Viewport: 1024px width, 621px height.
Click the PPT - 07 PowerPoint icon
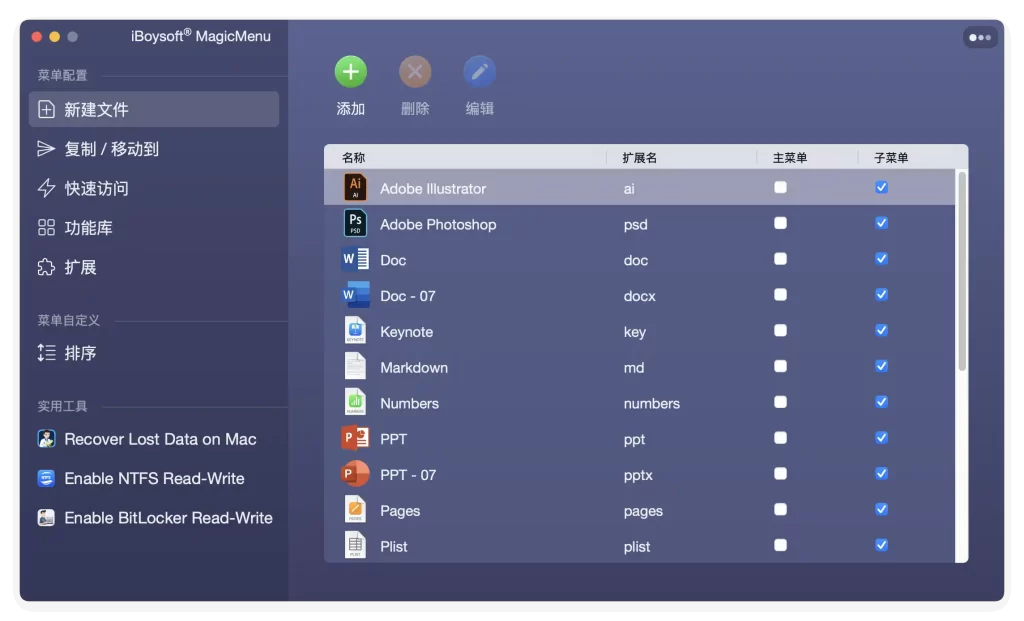pos(355,474)
